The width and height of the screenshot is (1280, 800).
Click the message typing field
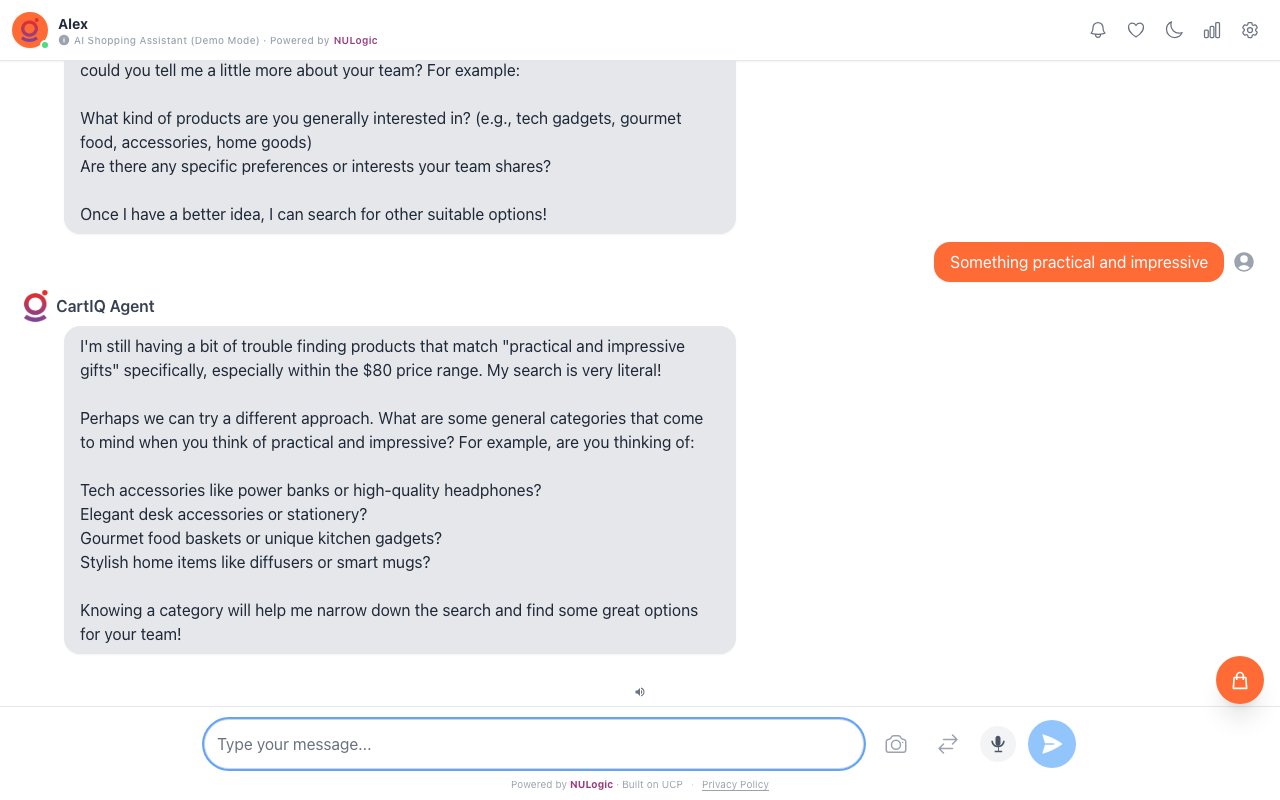(x=534, y=744)
